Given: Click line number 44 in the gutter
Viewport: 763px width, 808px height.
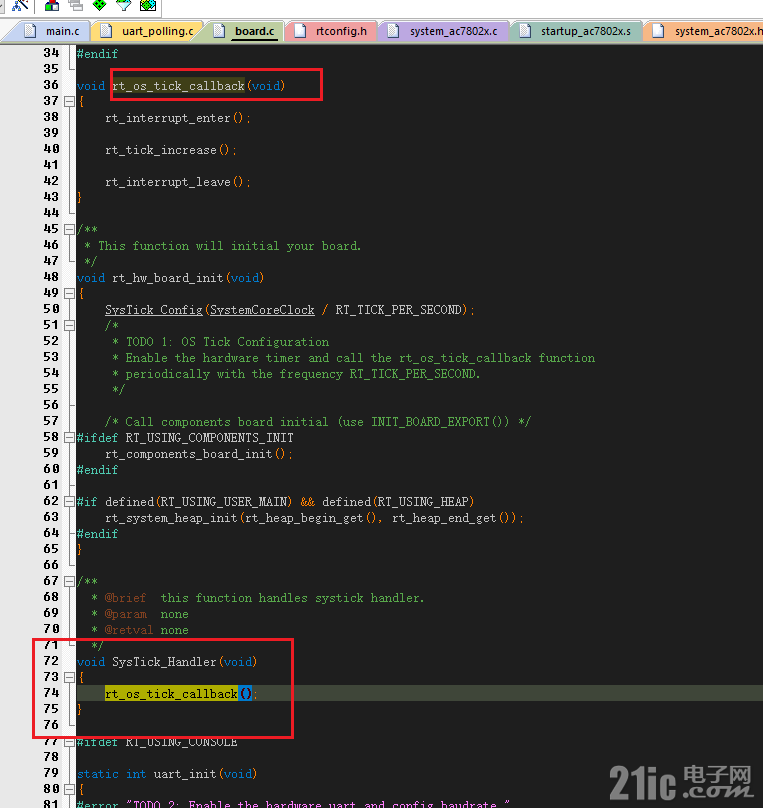Looking at the screenshot, I should coord(51,212).
